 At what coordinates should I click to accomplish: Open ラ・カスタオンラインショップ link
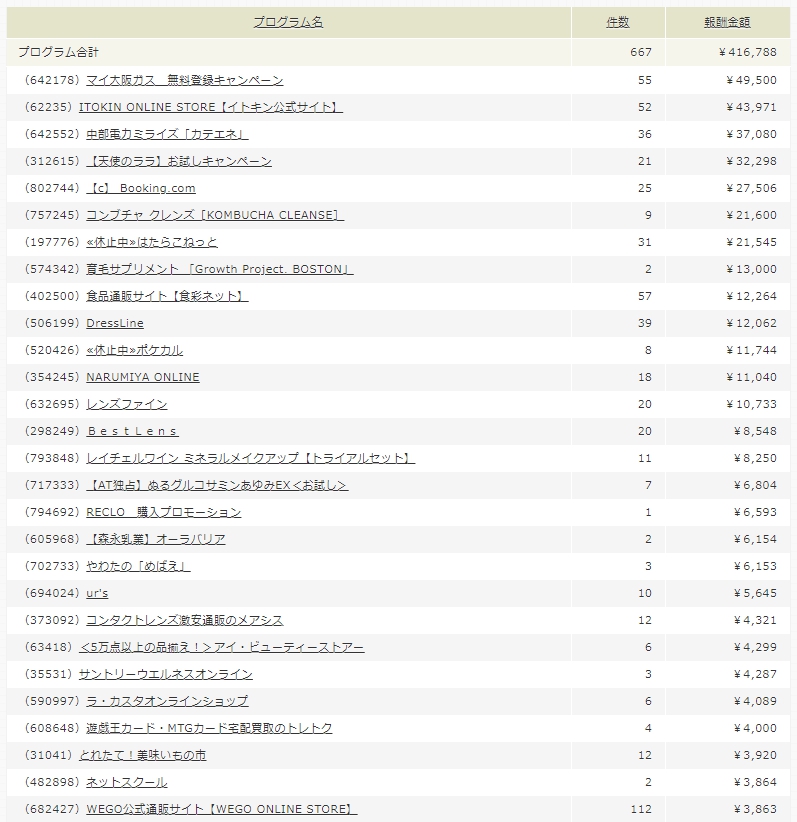click(167, 701)
